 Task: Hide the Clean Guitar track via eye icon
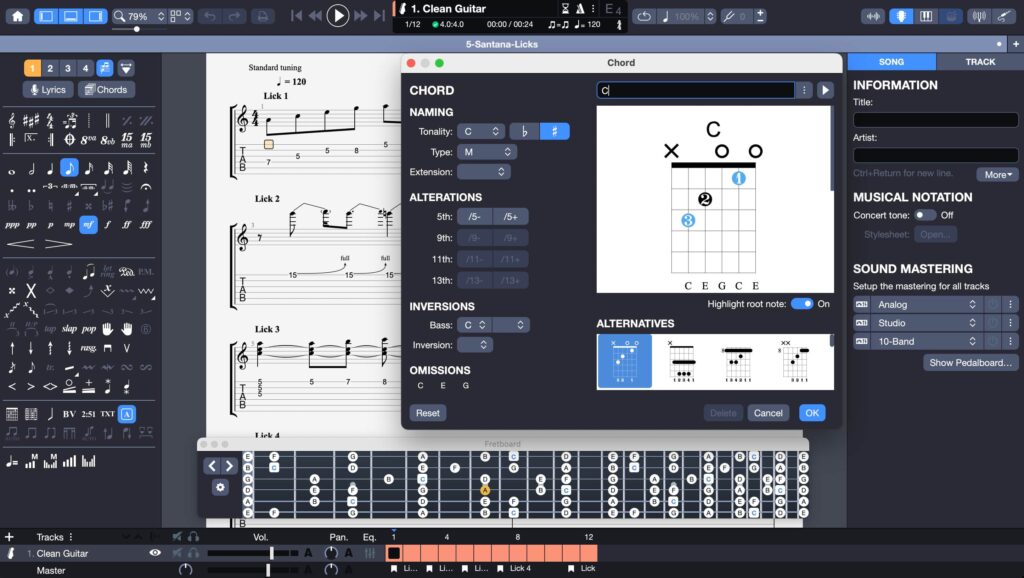(x=155, y=553)
